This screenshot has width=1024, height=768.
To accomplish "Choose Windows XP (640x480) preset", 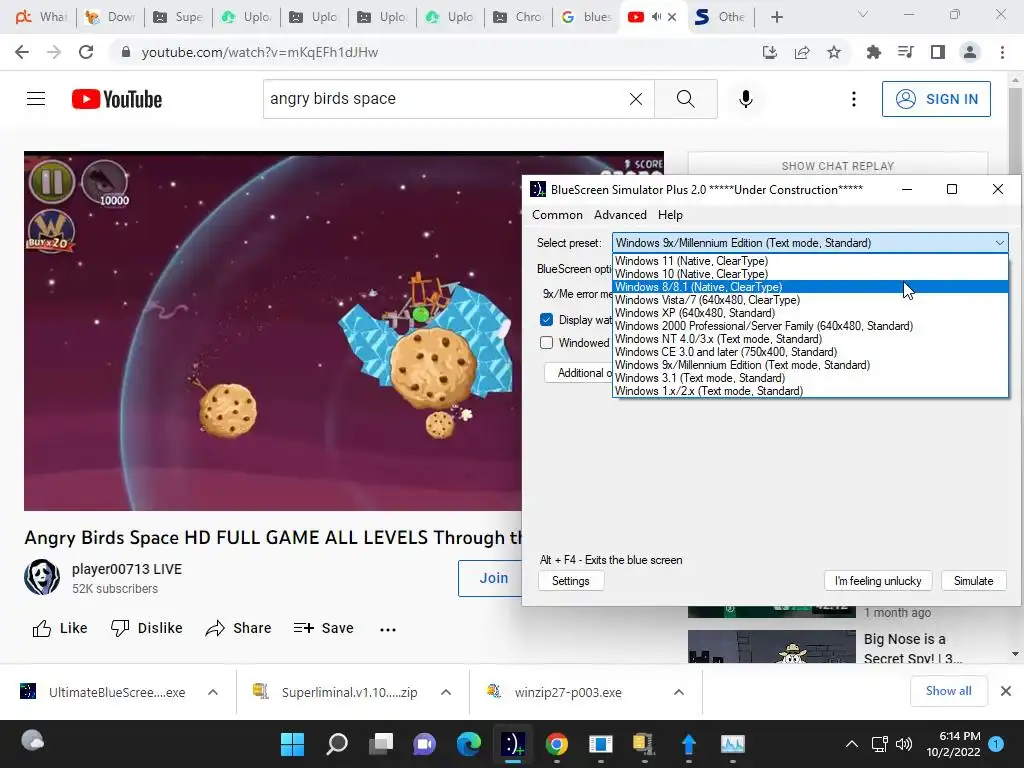I will [810, 313].
